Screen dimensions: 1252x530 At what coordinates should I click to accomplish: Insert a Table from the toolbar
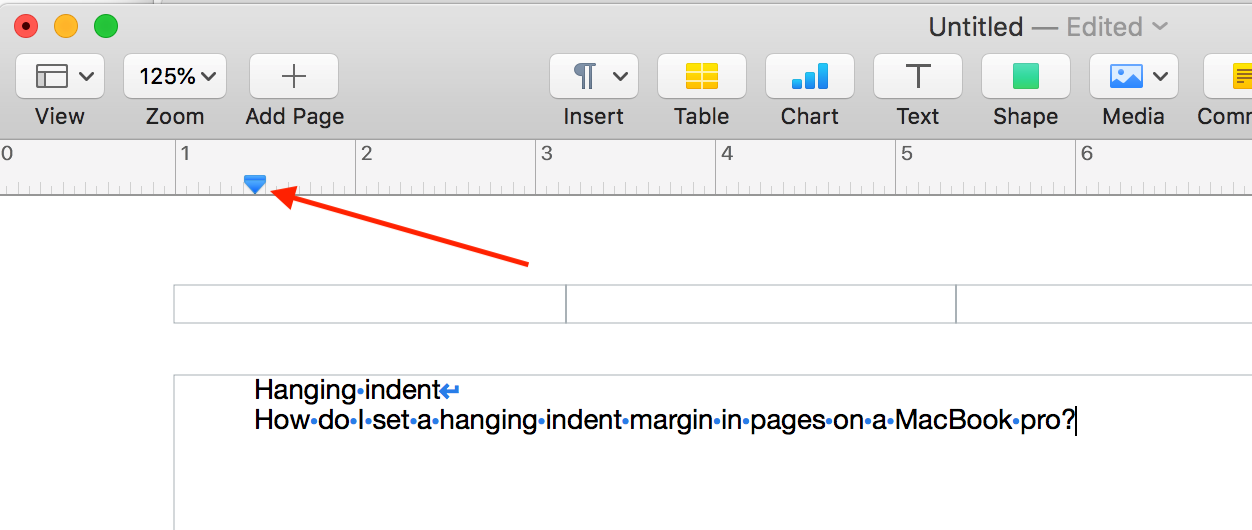(702, 76)
